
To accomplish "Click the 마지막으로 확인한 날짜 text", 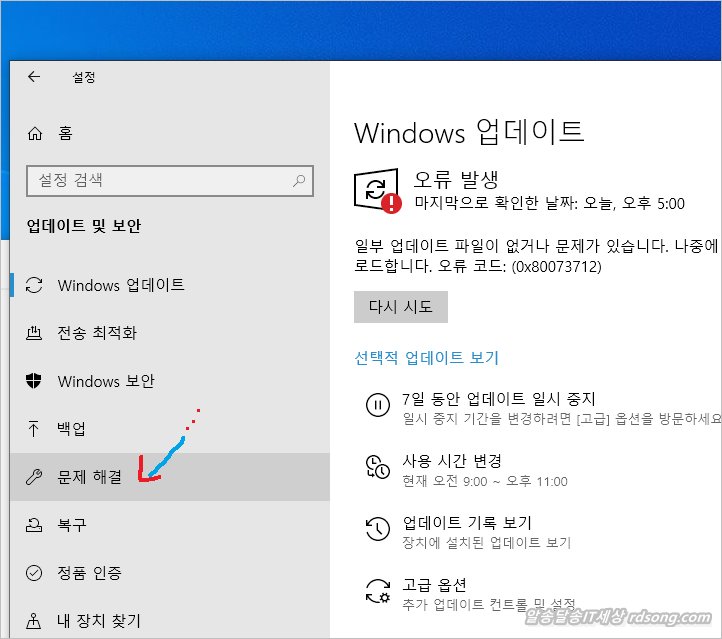I will [x=549, y=203].
